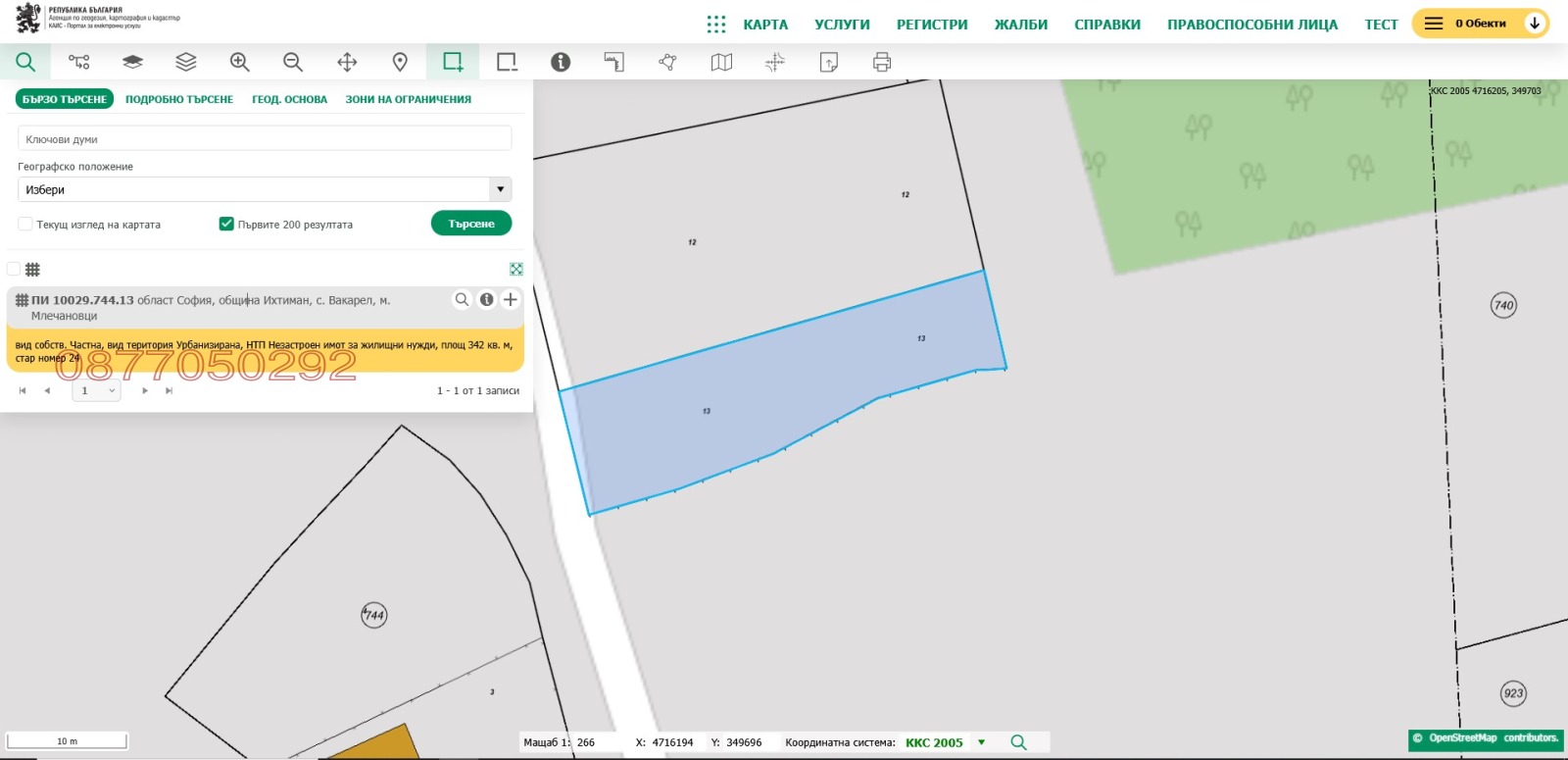Click the information tool in toolbar
The image size is (1568, 760).
pos(561,62)
